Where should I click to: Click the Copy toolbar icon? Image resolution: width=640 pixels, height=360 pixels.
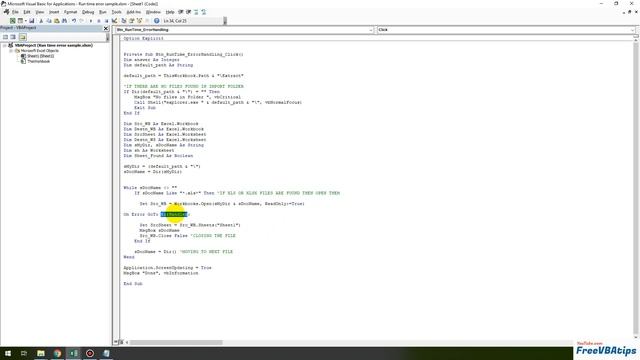49,21
